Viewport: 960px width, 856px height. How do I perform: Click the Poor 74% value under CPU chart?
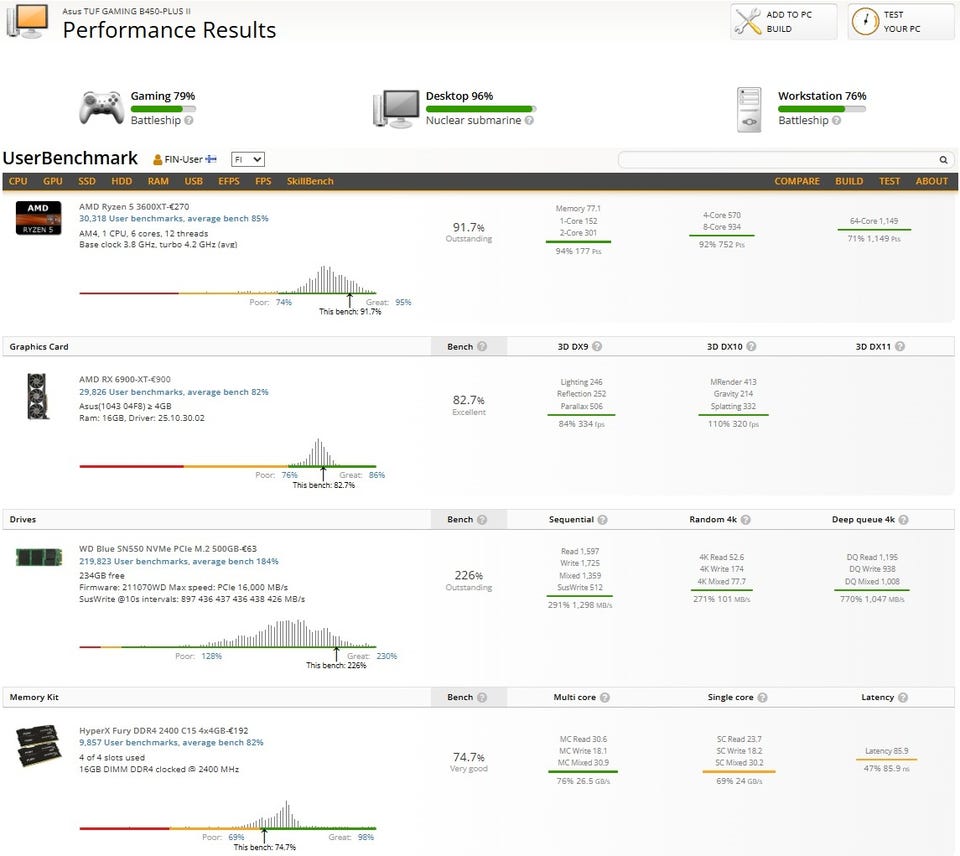click(283, 302)
